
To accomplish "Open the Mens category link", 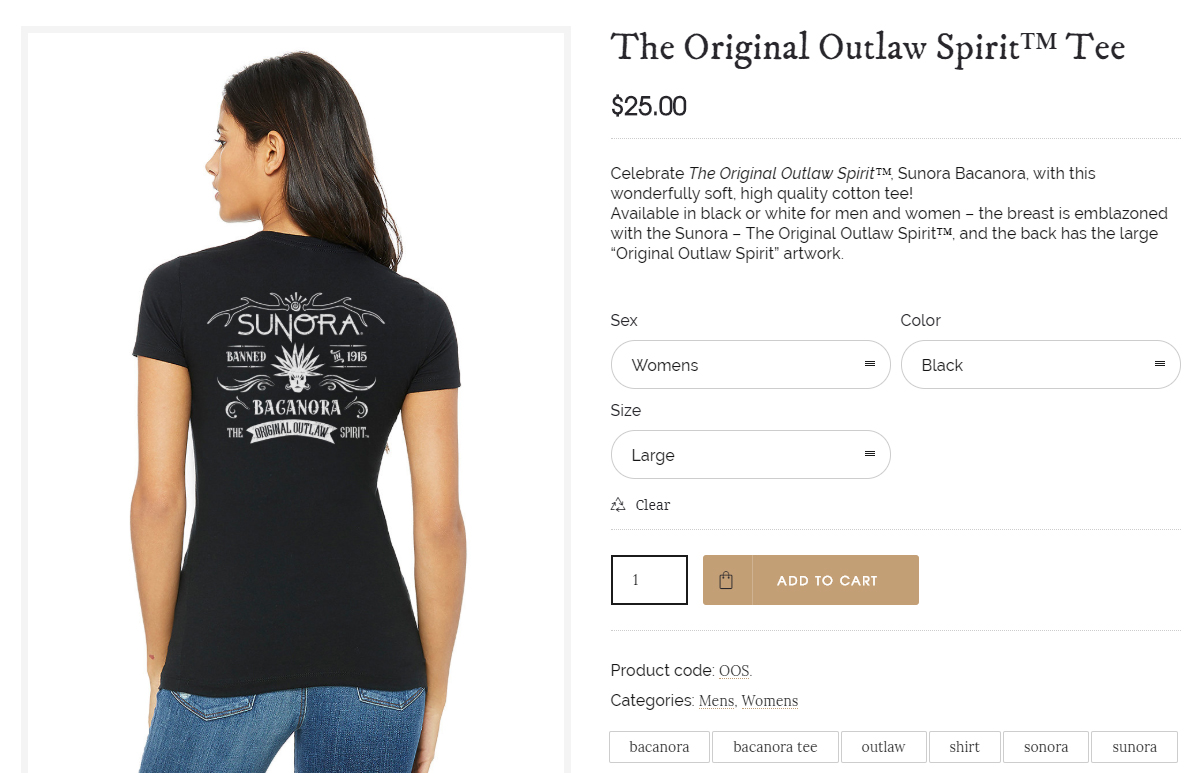I will [x=717, y=701].
